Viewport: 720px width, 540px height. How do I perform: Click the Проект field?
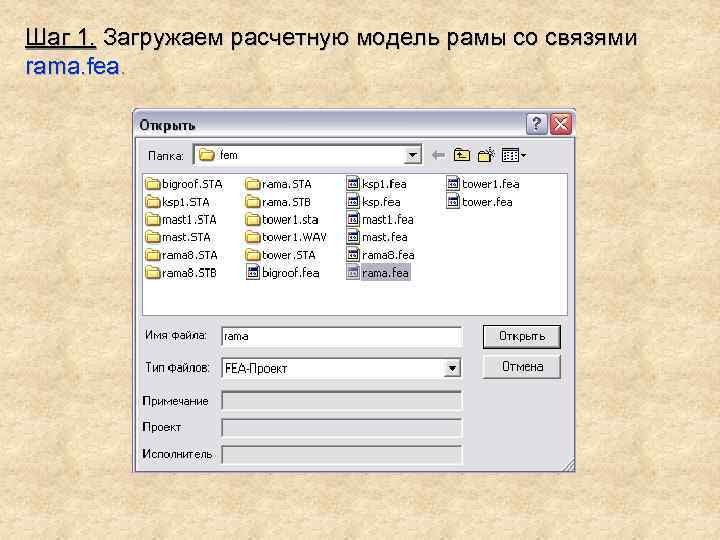coord(341,428)
